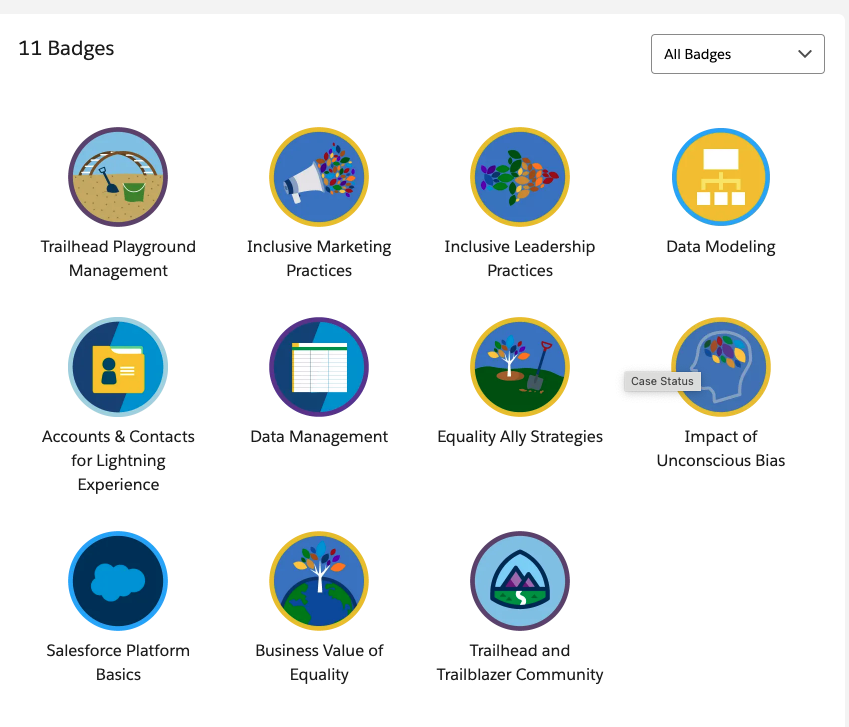Open Accounts & Contacts for Lightning Experience title
The height and width of the screenshot is (727, 849).
point(118,460)
